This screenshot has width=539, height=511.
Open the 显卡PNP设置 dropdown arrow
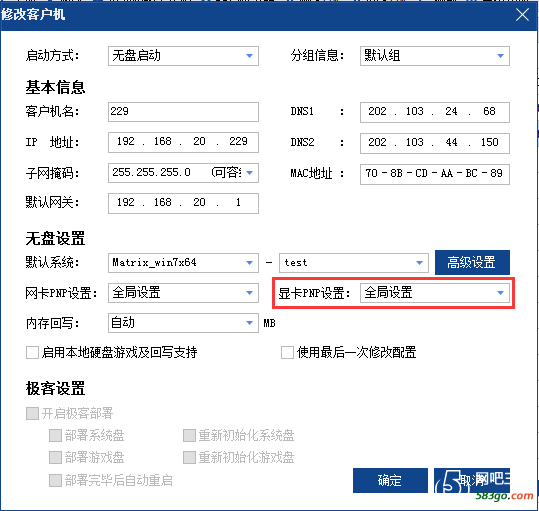click(500, 293)
